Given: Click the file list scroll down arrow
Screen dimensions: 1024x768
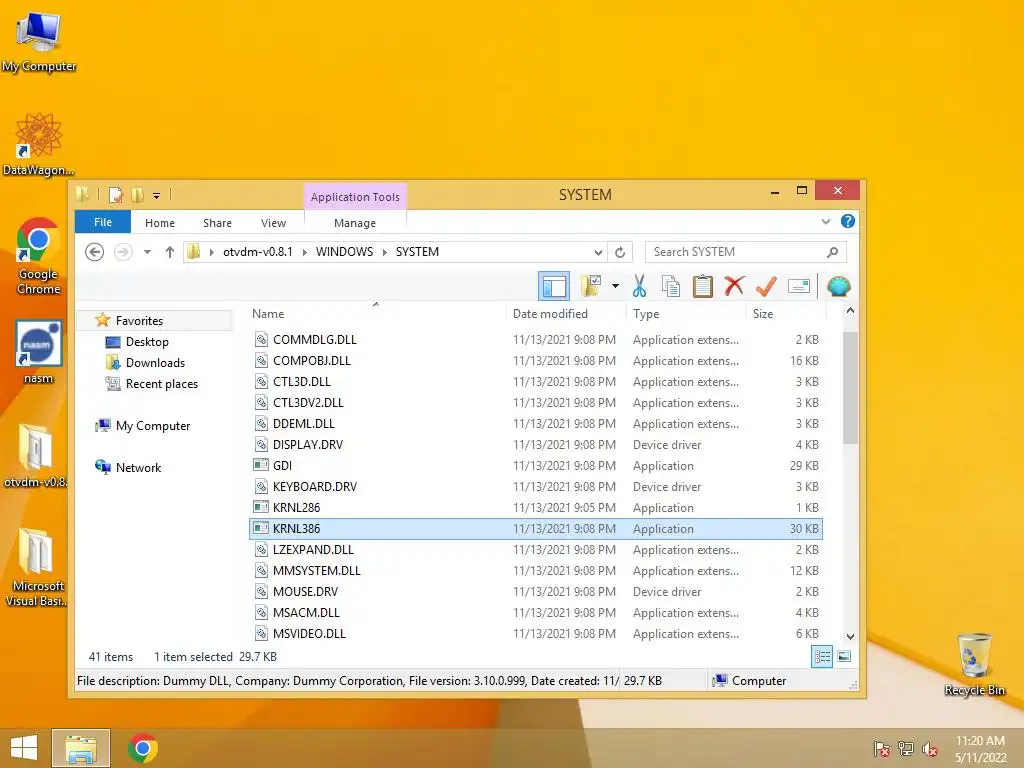Looking at the screenshot, I should click(x=850, y=636).
